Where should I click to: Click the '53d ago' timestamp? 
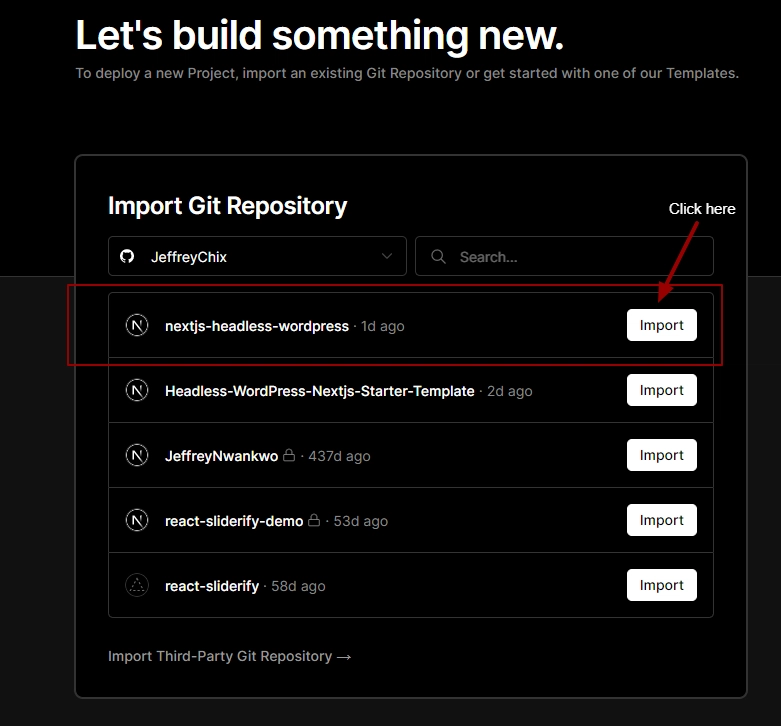[x=361, y=521]
